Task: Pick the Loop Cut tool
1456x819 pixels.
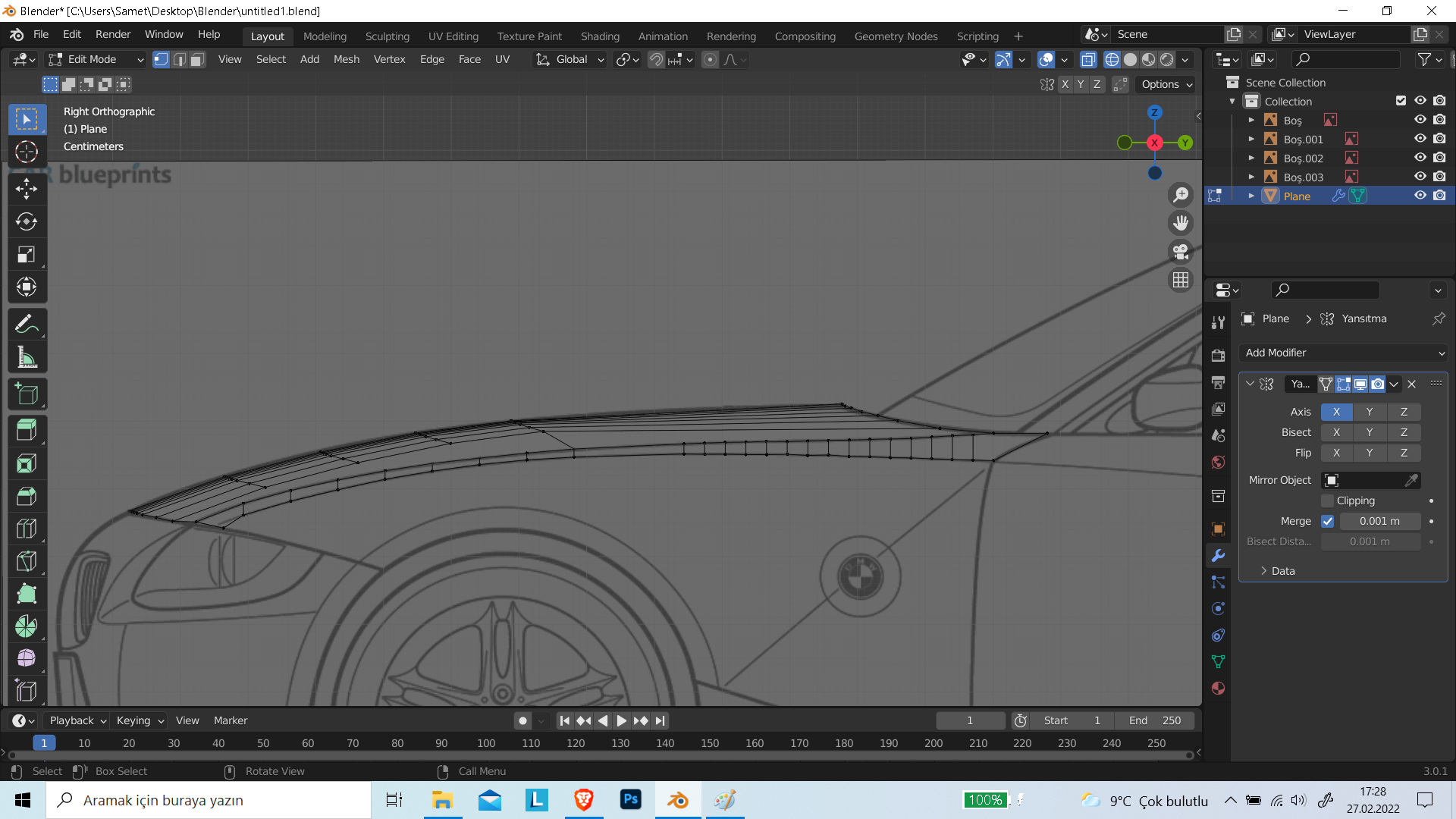Action: (27, 529)
